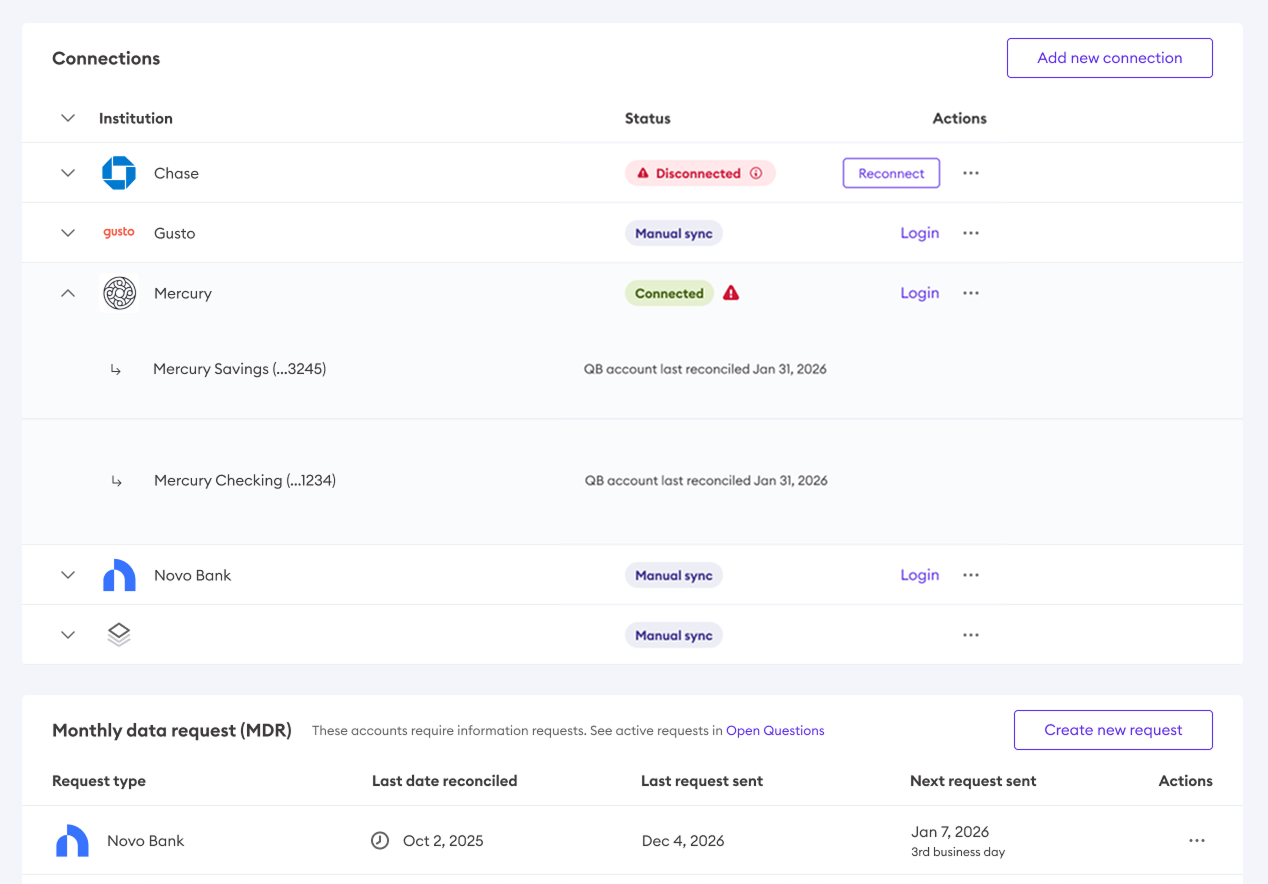The image size is (1268, 884).
Task: Click the Monthly data request (MDR) heading
Action: point(172,730)
